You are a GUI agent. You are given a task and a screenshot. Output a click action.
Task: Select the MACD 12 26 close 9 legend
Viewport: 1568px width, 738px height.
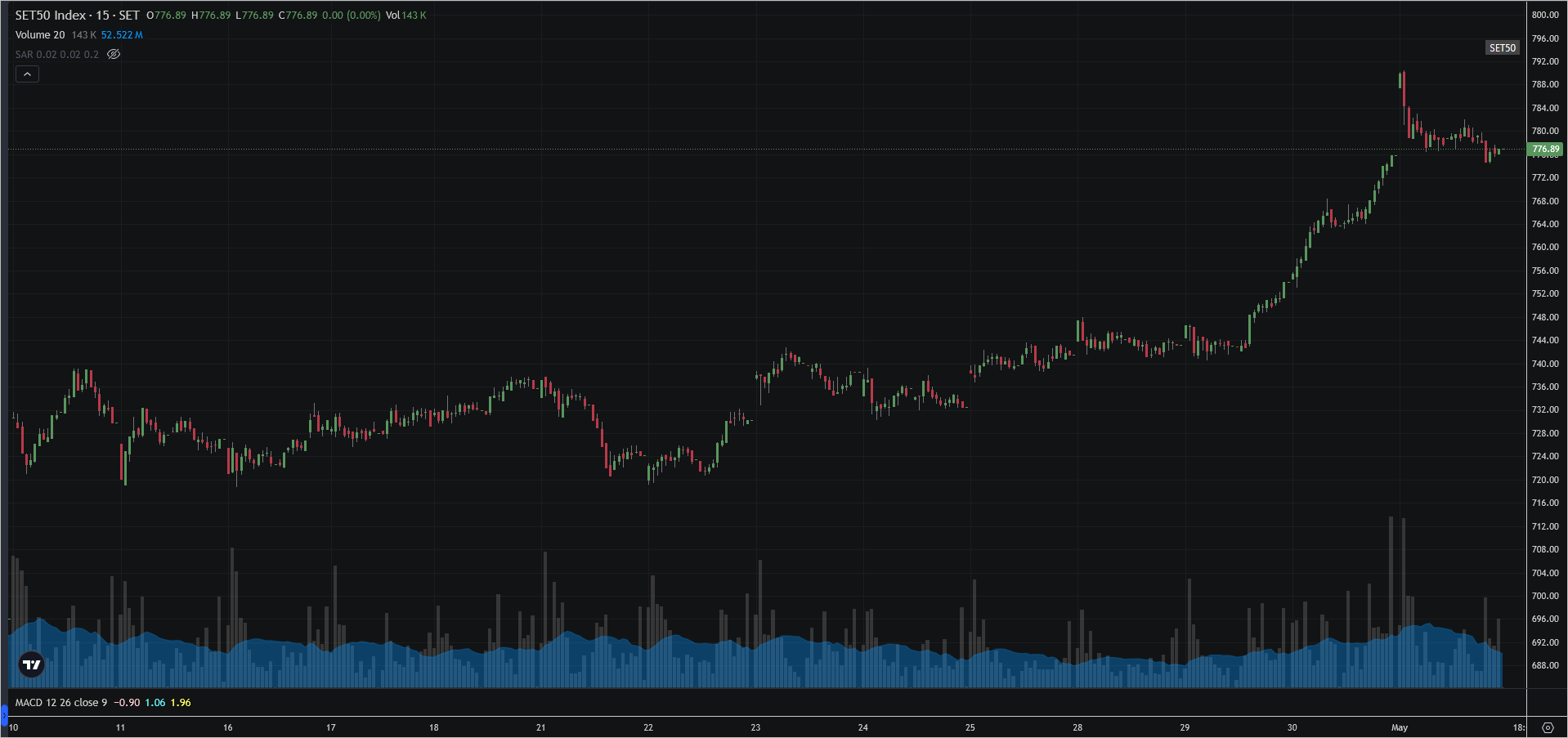[61, 703]
